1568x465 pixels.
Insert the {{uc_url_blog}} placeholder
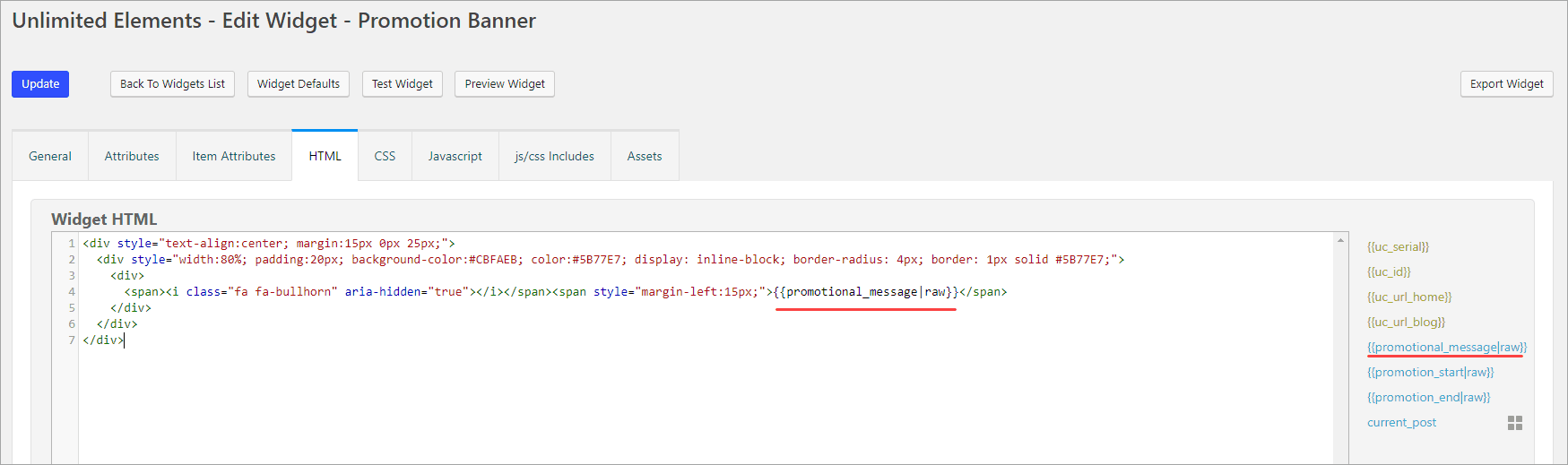coord(1406,322)
